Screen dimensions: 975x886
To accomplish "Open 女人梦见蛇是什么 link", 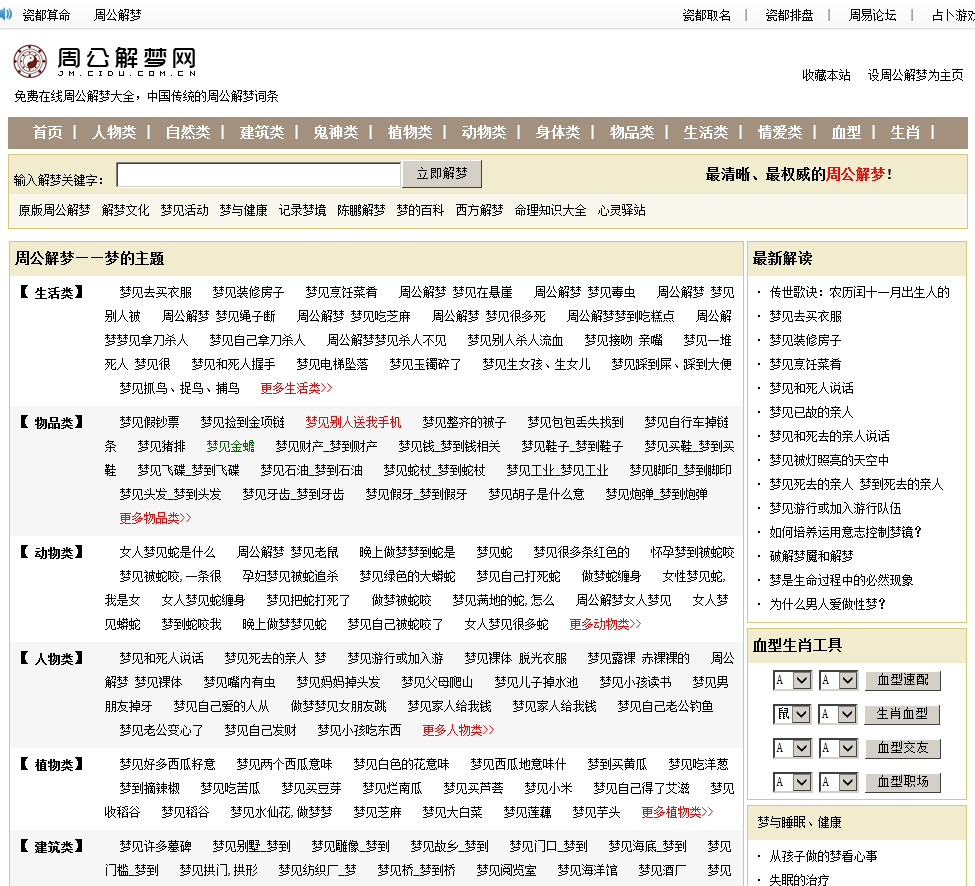I will (x=167, y=552).
